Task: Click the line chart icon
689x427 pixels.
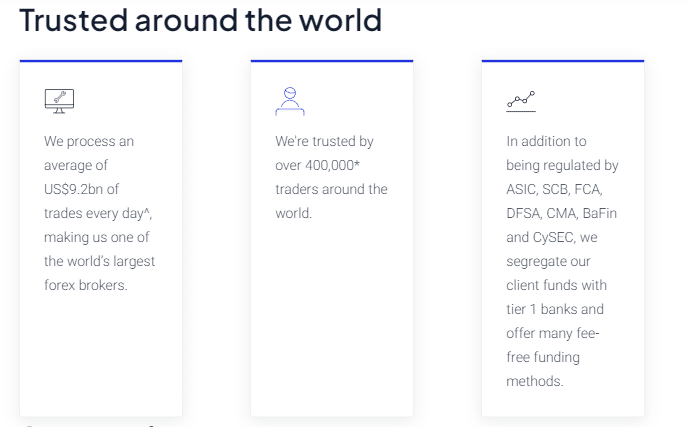Action: coord(521,101)
